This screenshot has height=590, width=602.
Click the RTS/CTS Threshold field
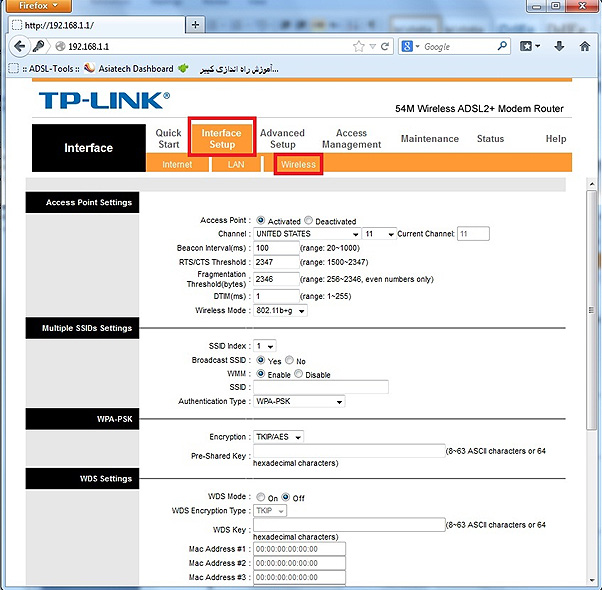276,262
